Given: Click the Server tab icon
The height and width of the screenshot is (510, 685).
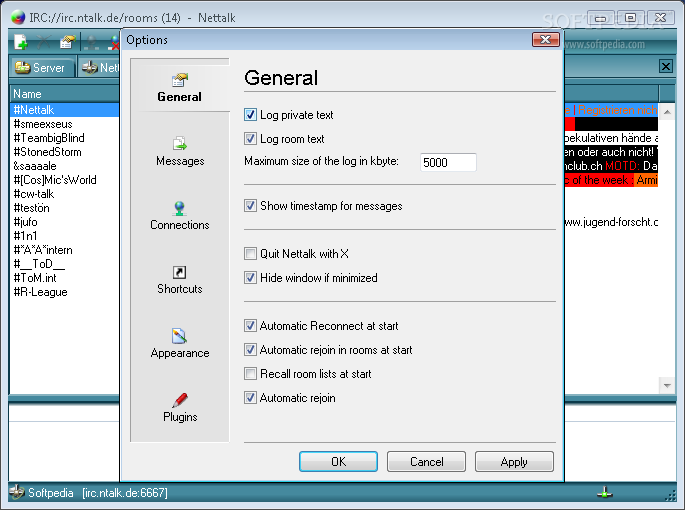Looking at the screenshot, I should coord(22,68).
